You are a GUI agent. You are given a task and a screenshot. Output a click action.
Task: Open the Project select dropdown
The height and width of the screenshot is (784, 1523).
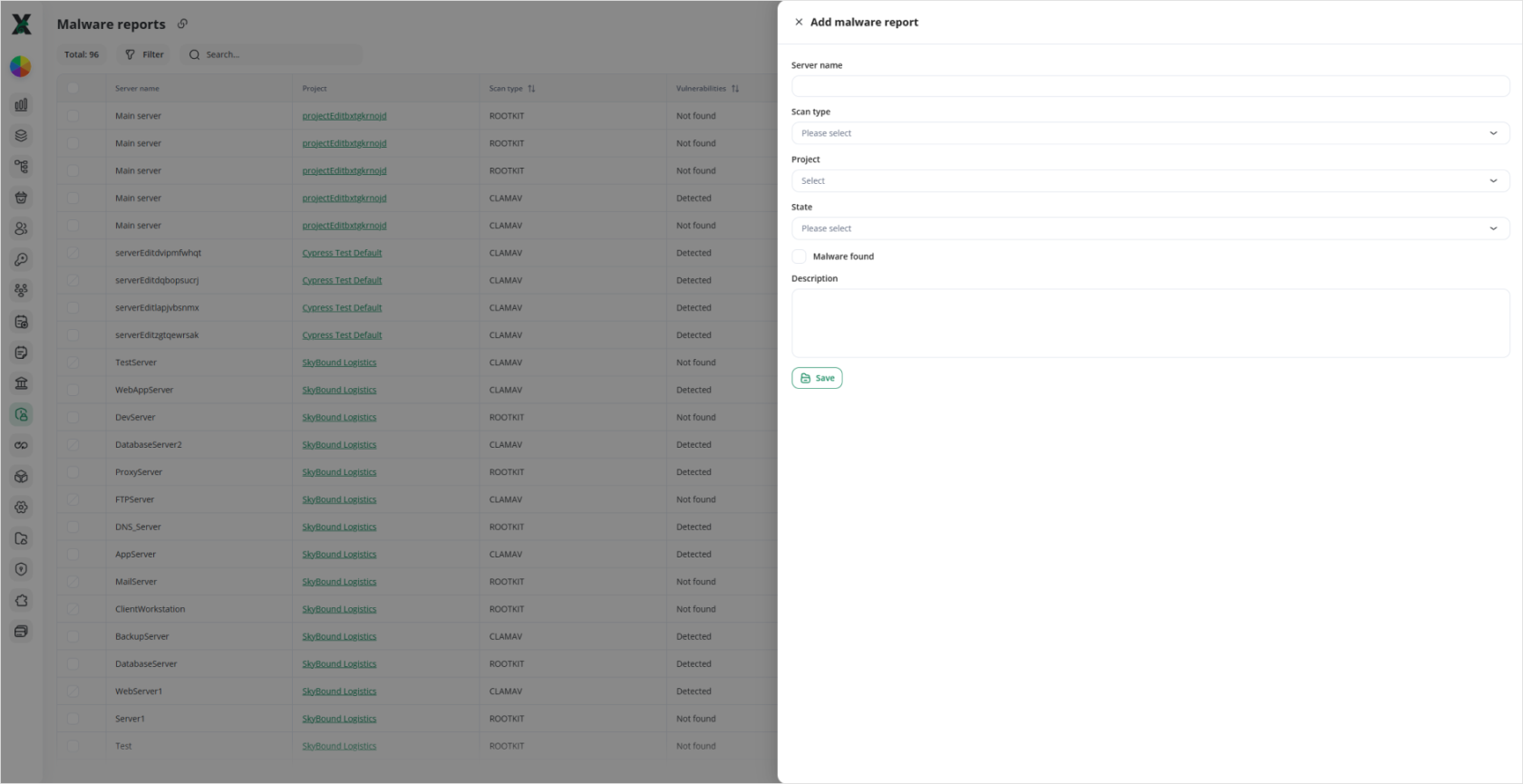pos(1150,180)
